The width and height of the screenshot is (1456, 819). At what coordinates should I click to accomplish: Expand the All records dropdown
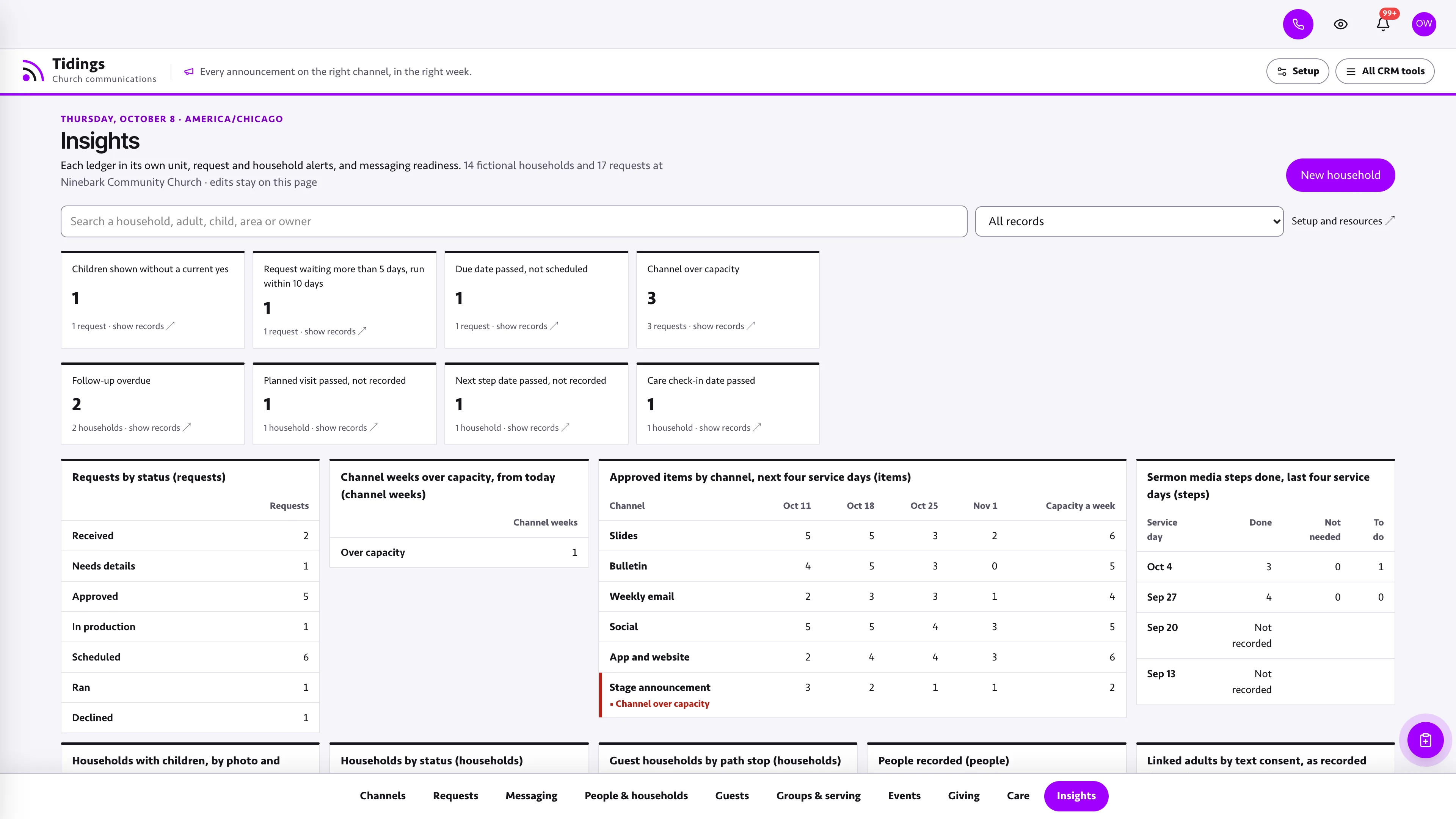1129,221
